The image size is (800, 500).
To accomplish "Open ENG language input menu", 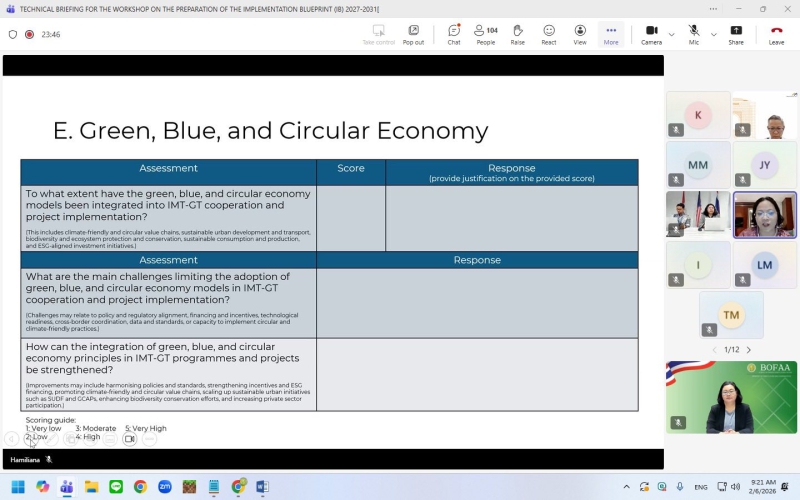I will pos(701,487).
